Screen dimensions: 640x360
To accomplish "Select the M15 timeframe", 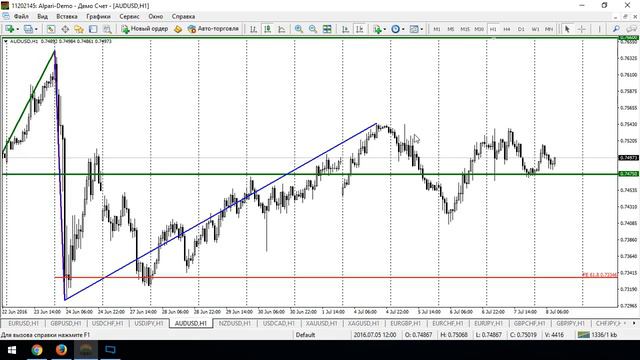I will (x=465, y=29).
